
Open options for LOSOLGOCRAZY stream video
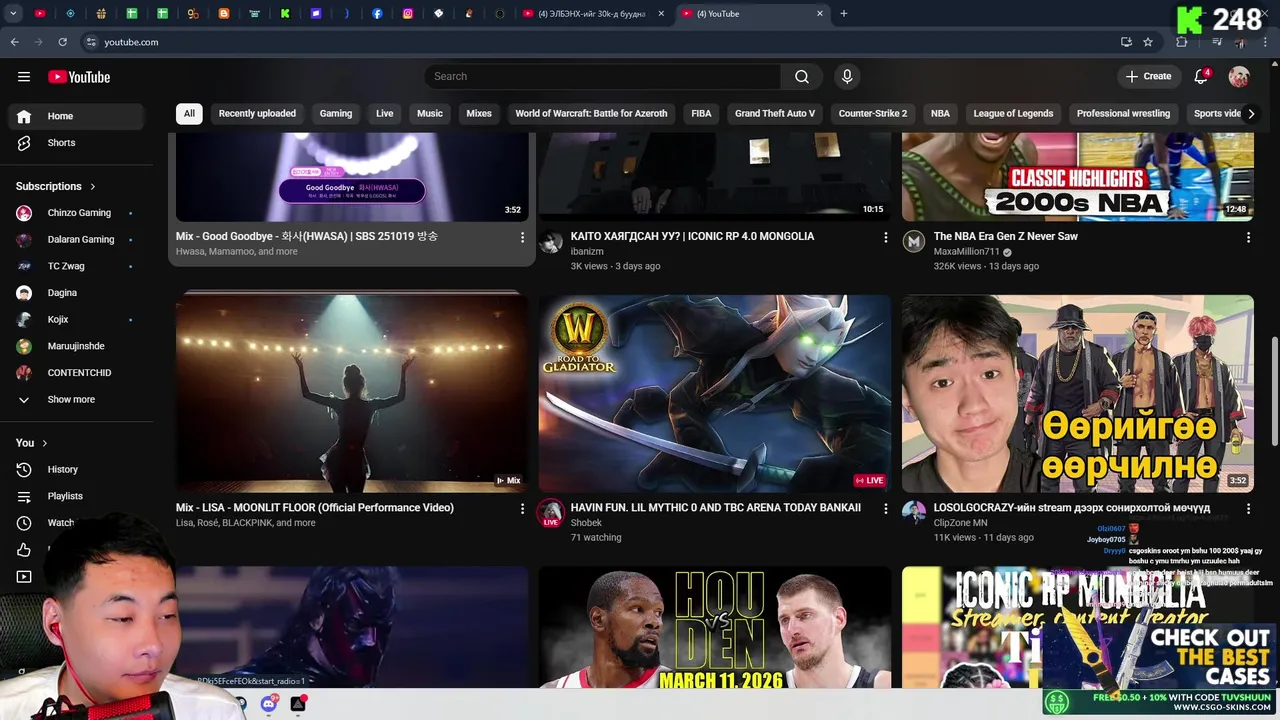[x=1248, y=508]
